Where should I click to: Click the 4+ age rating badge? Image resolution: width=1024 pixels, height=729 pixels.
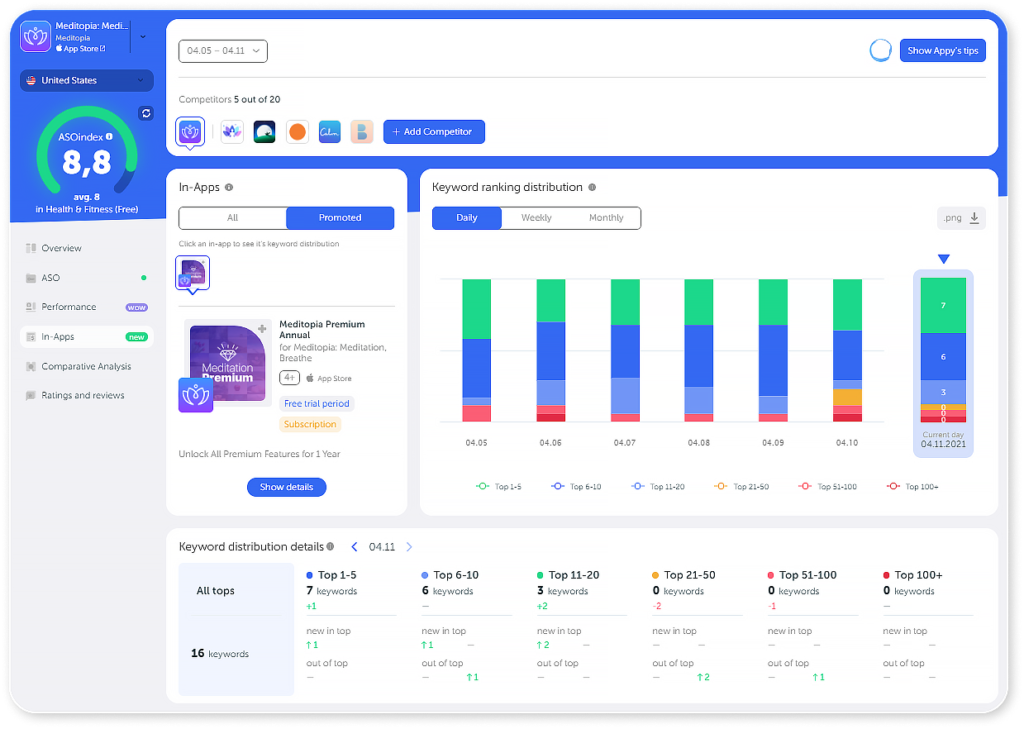point(289,378)
